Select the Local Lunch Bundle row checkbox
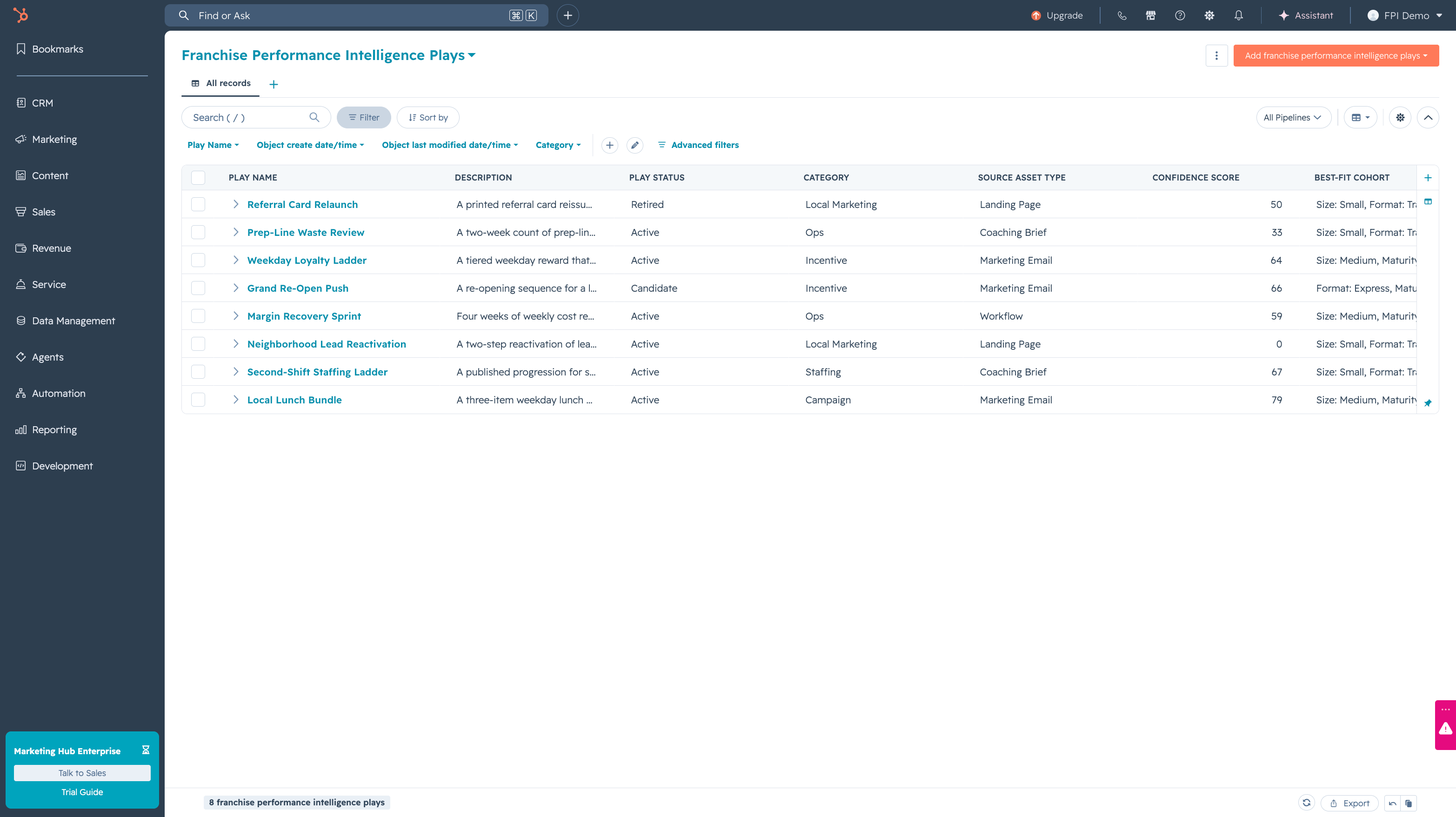Viewport: 1456px width, 817px height. click(198, 400)
